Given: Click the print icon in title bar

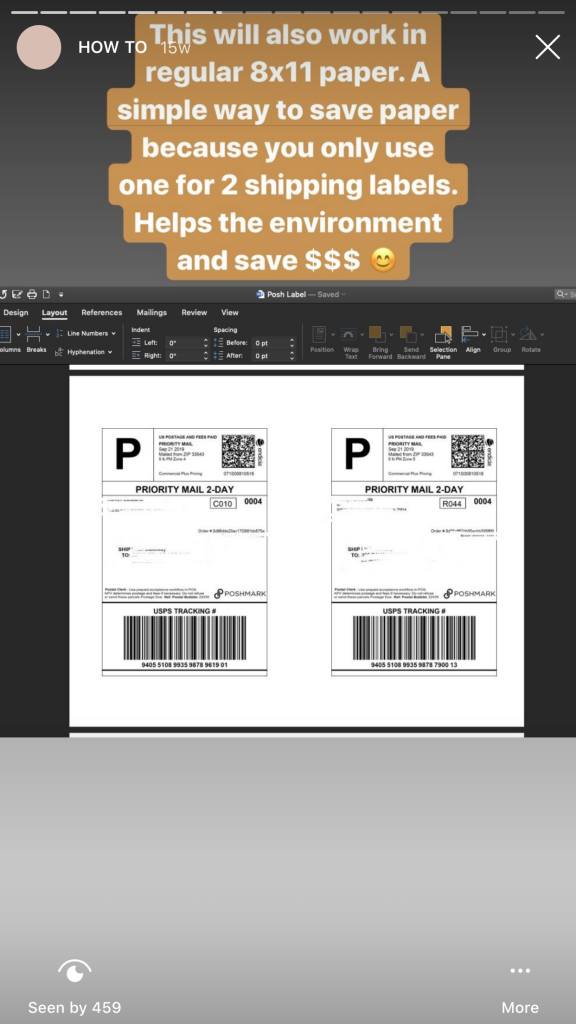Looking at the screenshot, I should point(31,295).
